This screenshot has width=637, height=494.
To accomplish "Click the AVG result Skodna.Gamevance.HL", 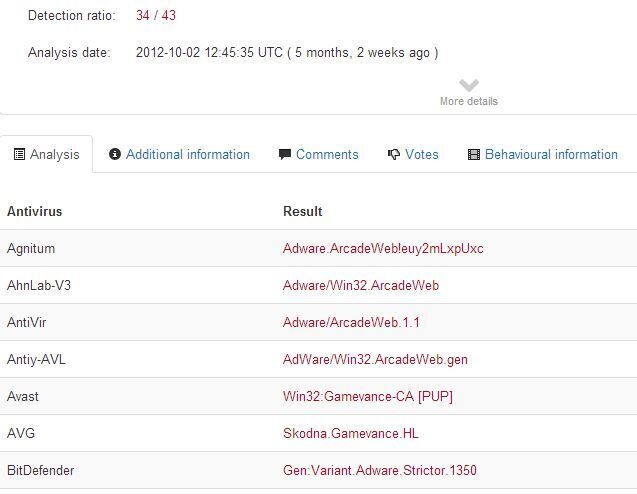I will coord(348,433).
